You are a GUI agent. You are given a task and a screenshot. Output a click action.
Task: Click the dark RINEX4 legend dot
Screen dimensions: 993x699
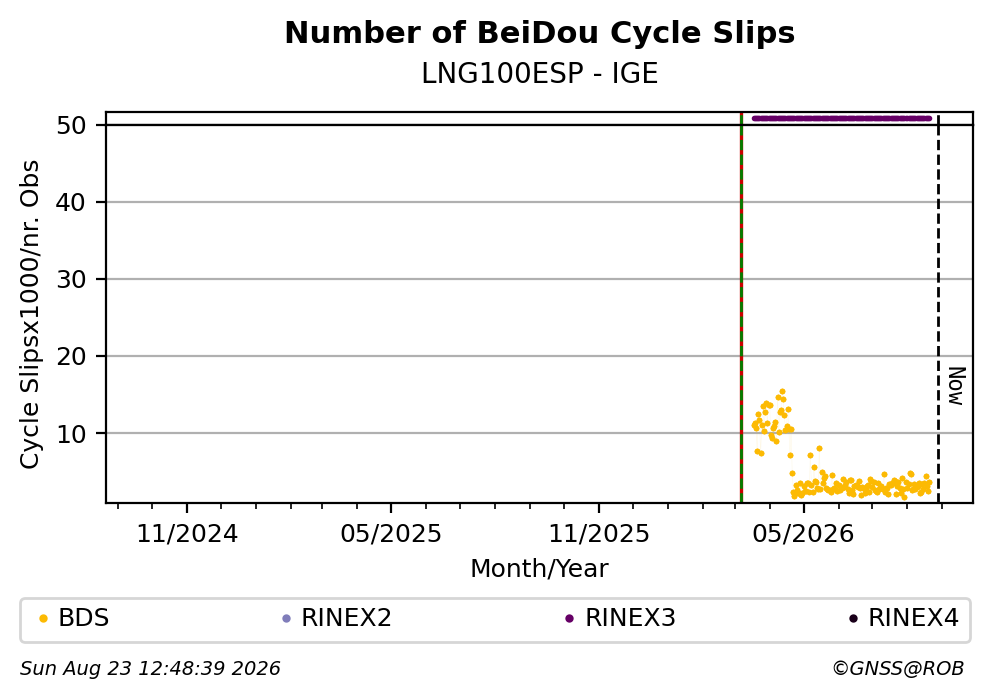click(853, 619)
